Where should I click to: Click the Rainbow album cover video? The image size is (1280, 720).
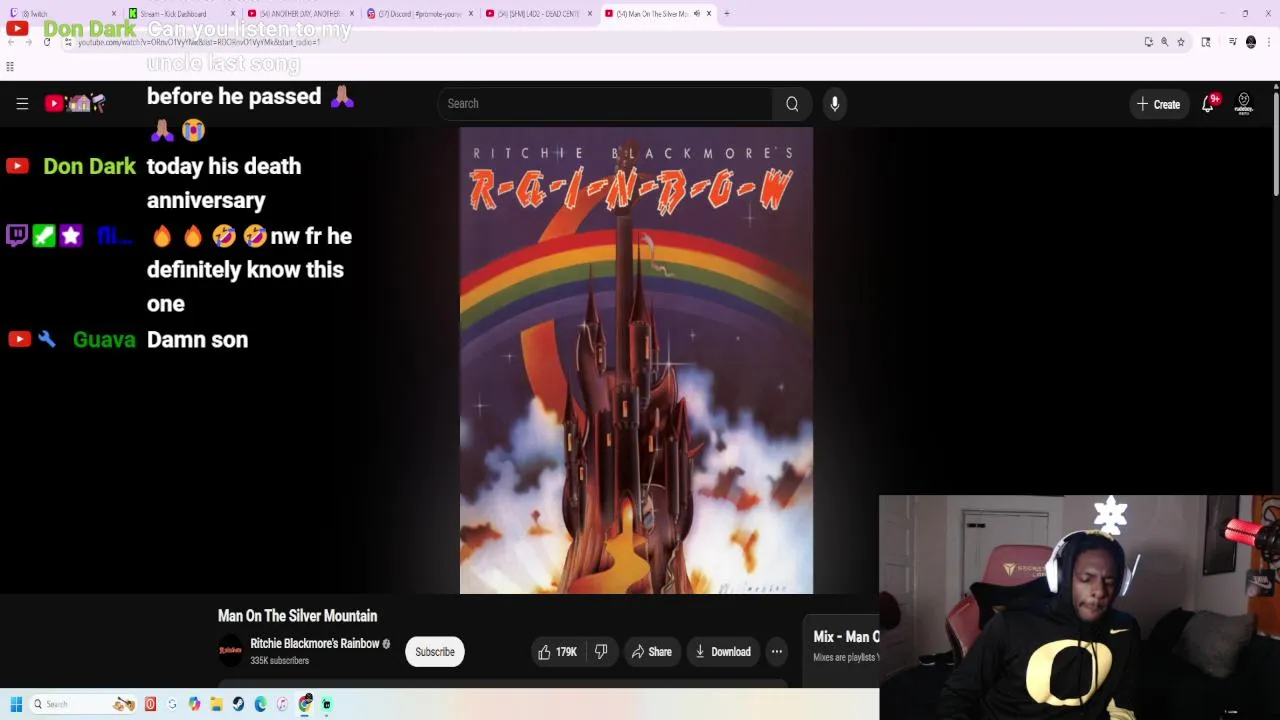click(x=636, y=361)
